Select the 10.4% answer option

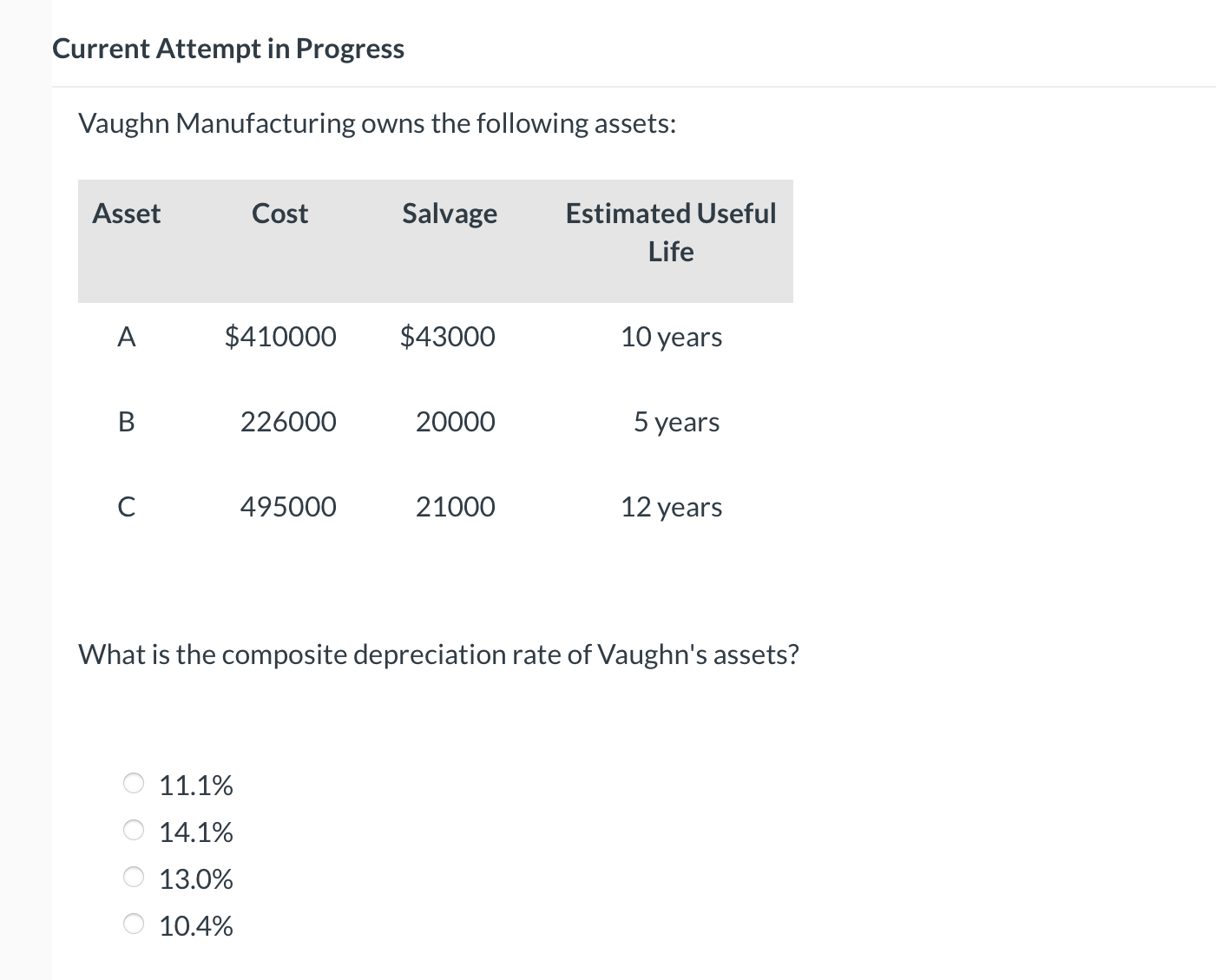pyautogui.click(x=135, y=924)
